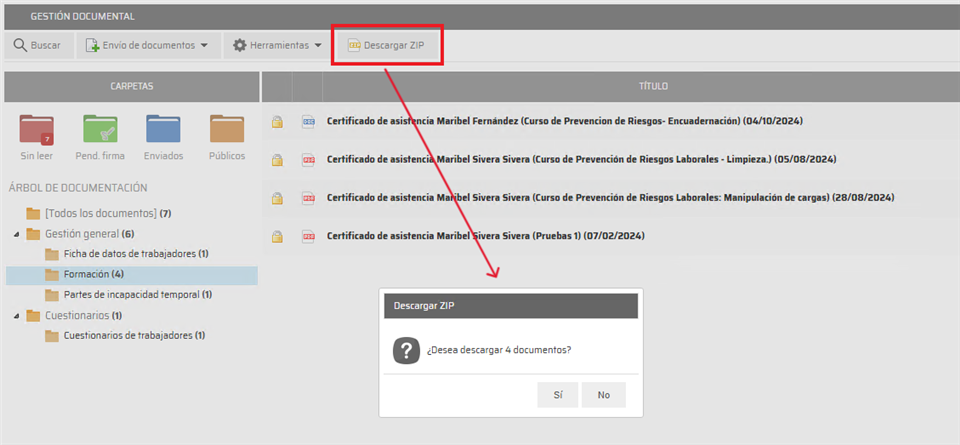Open certificate dated 07/02/2024 title
Image resolution: width=960 pixels, height=445 pixels.
click(486, 235)
